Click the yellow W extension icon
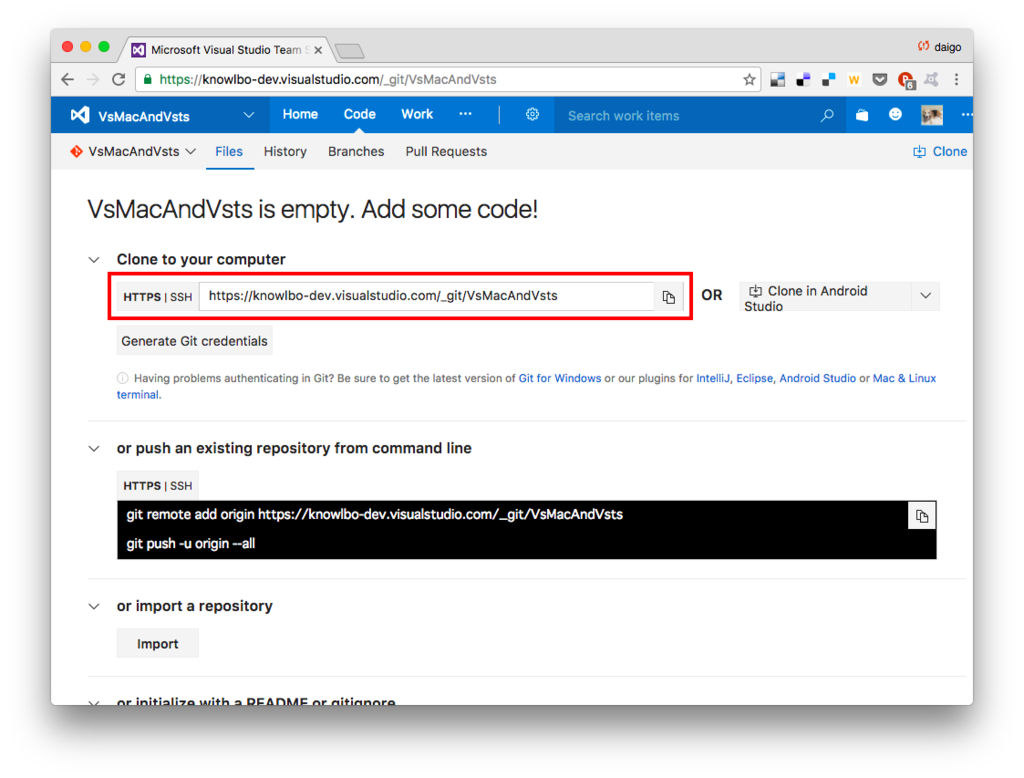 pyautogui.click(x=854, y=80)
